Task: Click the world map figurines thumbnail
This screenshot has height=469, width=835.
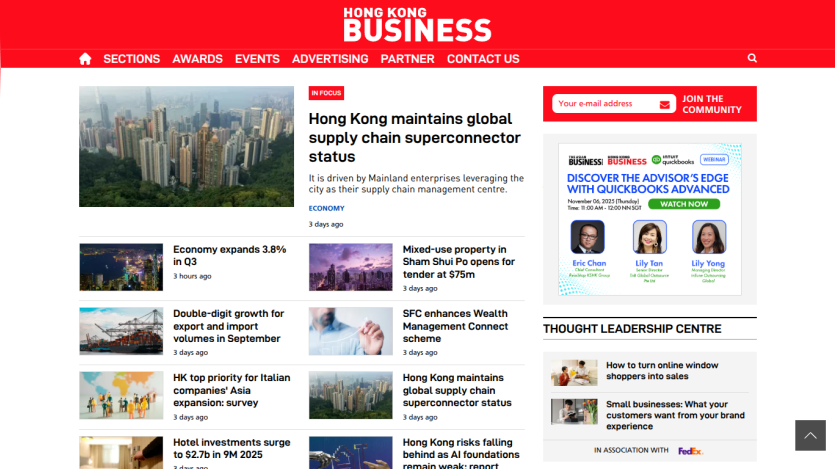Action: (121, 395)
